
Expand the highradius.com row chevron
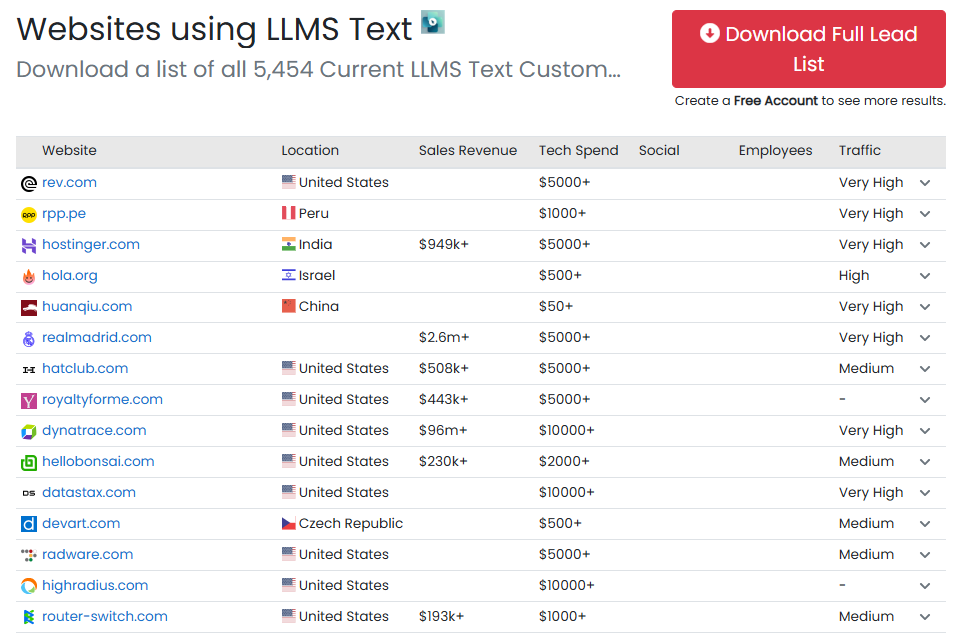coord(924,586)
